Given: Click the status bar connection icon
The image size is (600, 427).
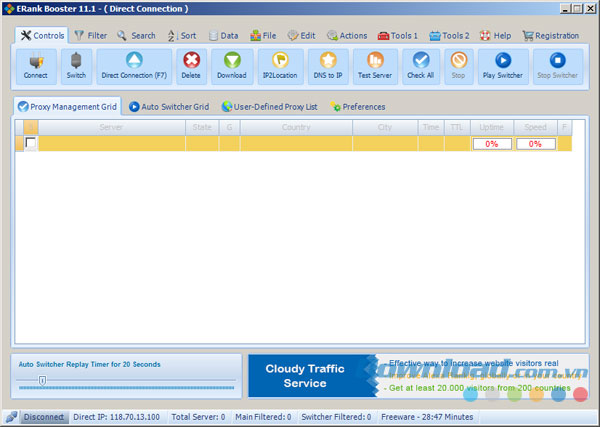Looking at the screenshot, I should point(11,417).
